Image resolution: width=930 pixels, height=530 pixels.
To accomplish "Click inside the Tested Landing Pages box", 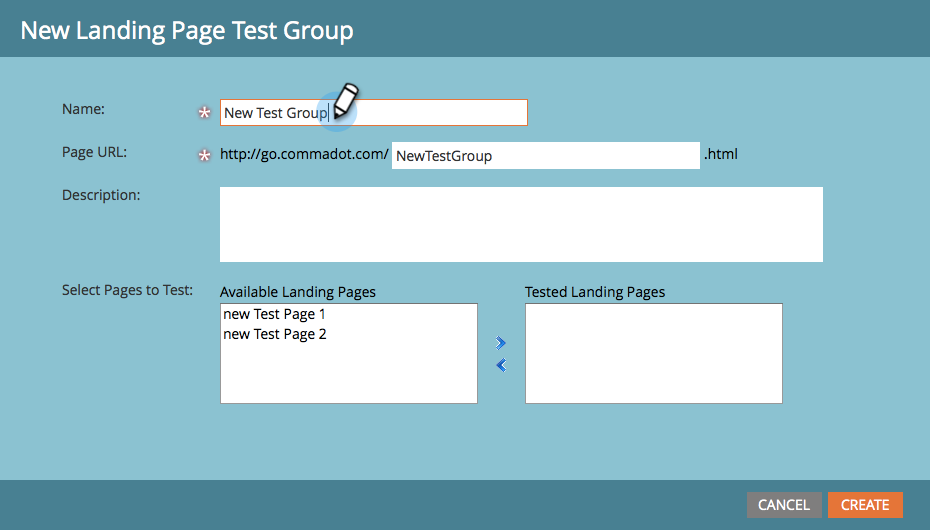I will pos(653,353).
